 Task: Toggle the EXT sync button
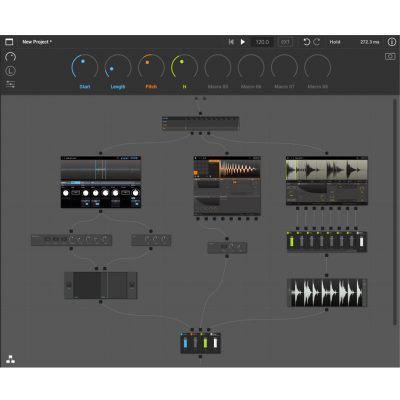(x=285, y=42)
